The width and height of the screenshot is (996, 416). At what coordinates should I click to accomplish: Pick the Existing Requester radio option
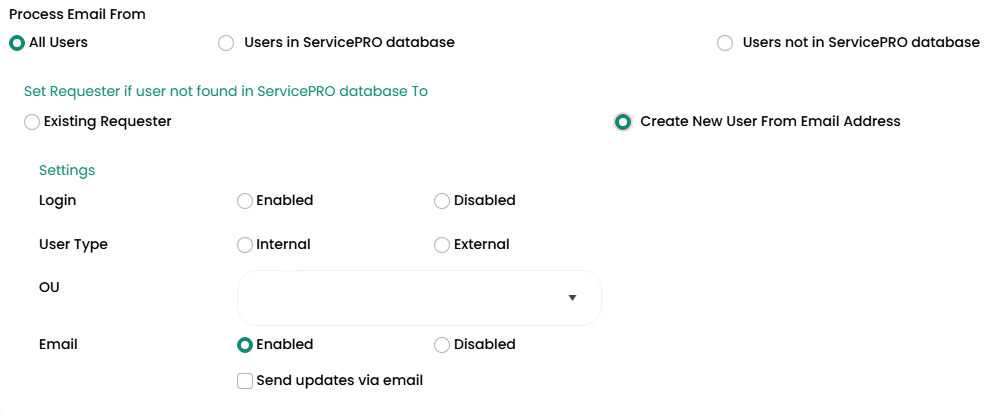pos(32,122)
